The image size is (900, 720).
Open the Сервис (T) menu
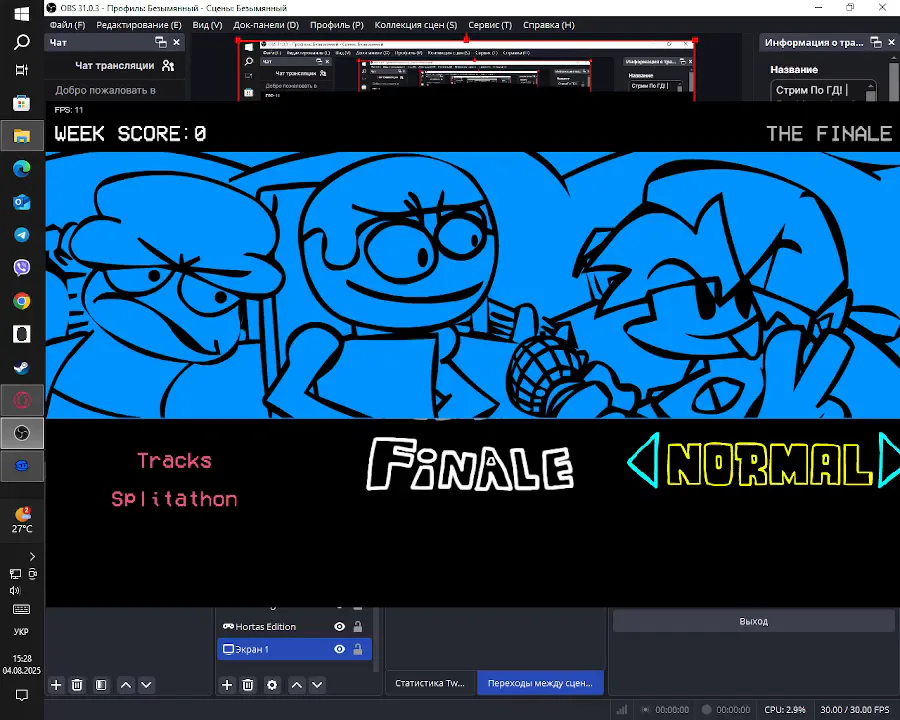[x=490, y=25]
